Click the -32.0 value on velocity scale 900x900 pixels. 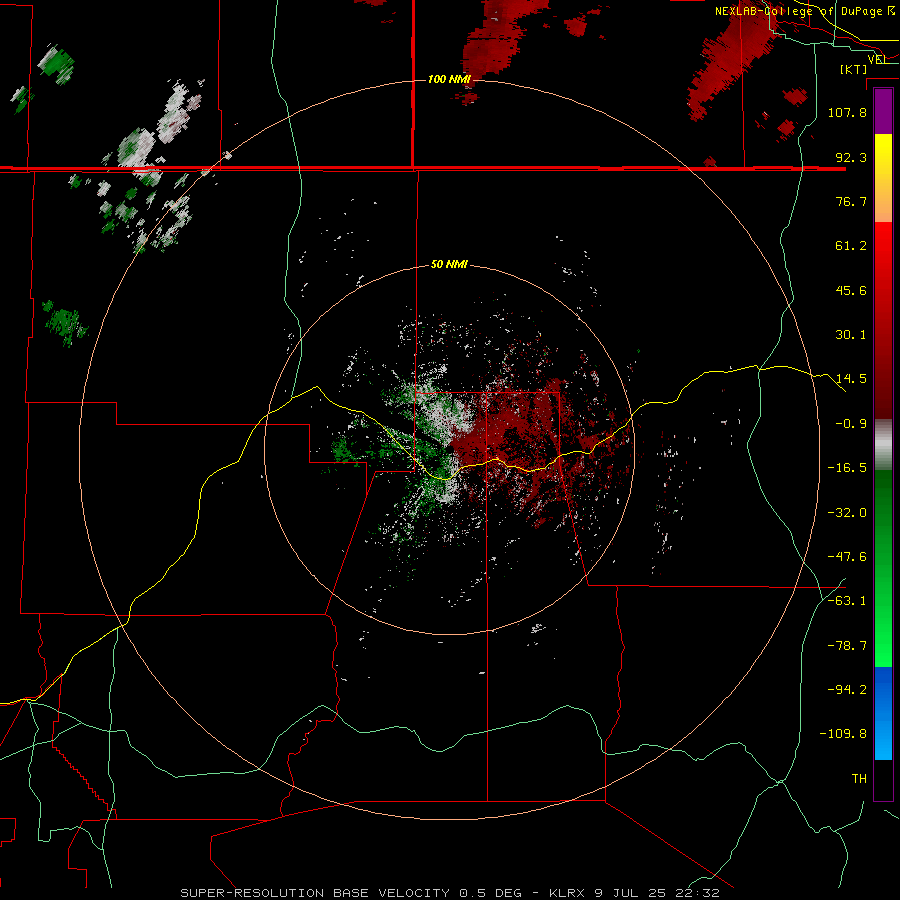(x=847, y=513)
